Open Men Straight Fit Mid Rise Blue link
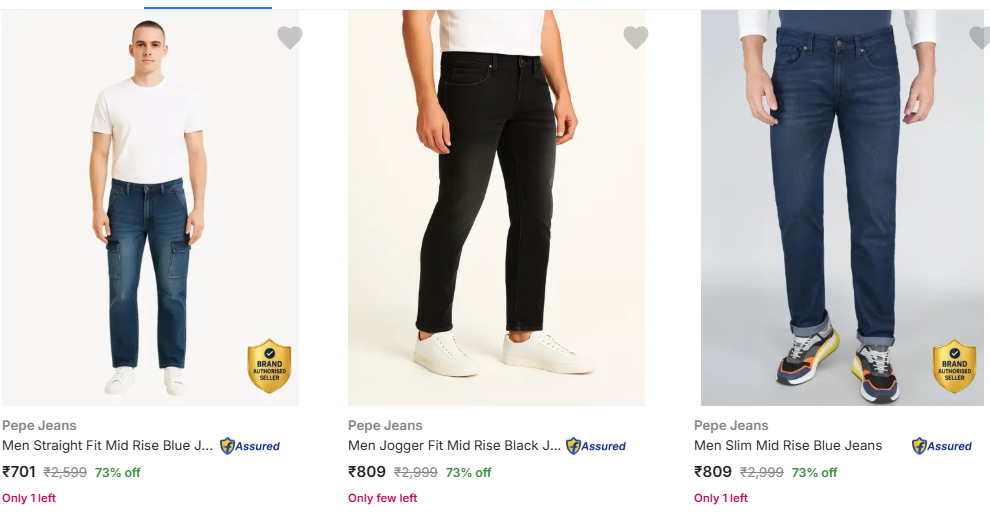990x512 pixels. click(107, 446)
